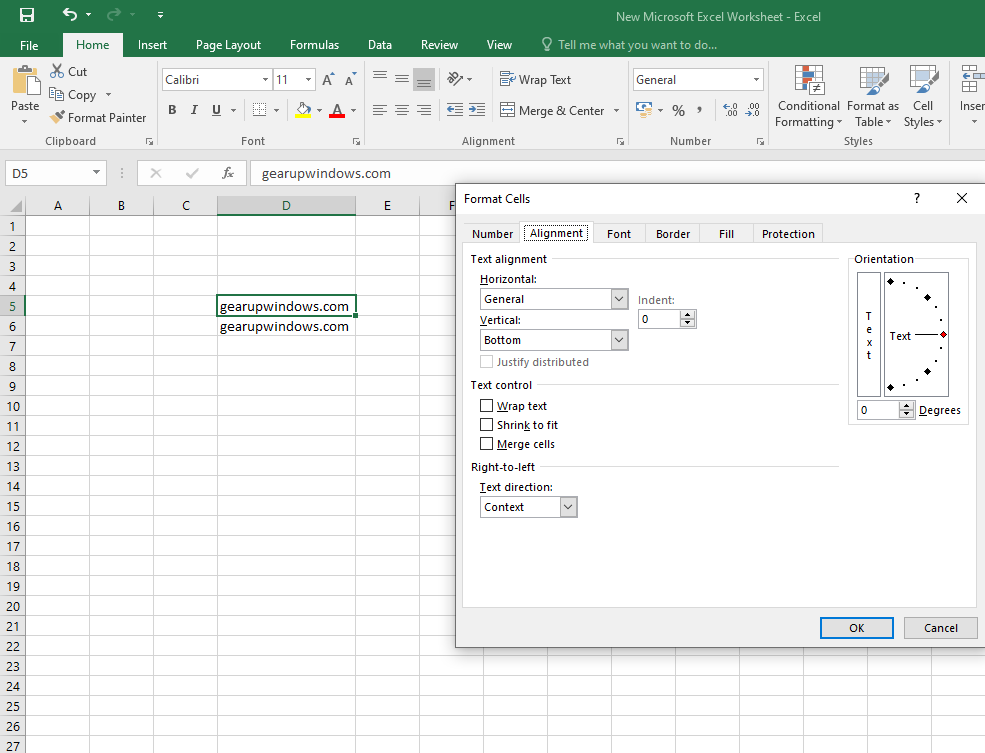Open the Insert ribbon tab
Image resolution: width=985 pixels, height=753 pixels.
[152, 45]
